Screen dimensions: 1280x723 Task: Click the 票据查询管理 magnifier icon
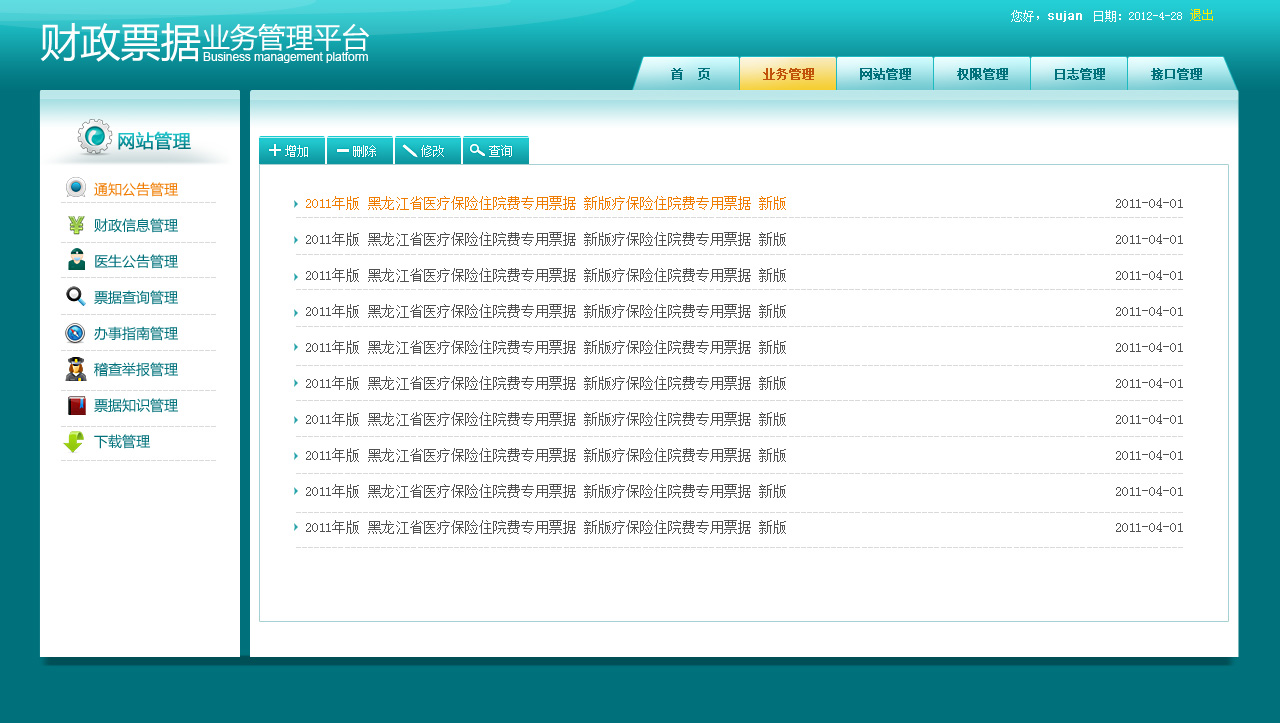[x=76, y=296]
